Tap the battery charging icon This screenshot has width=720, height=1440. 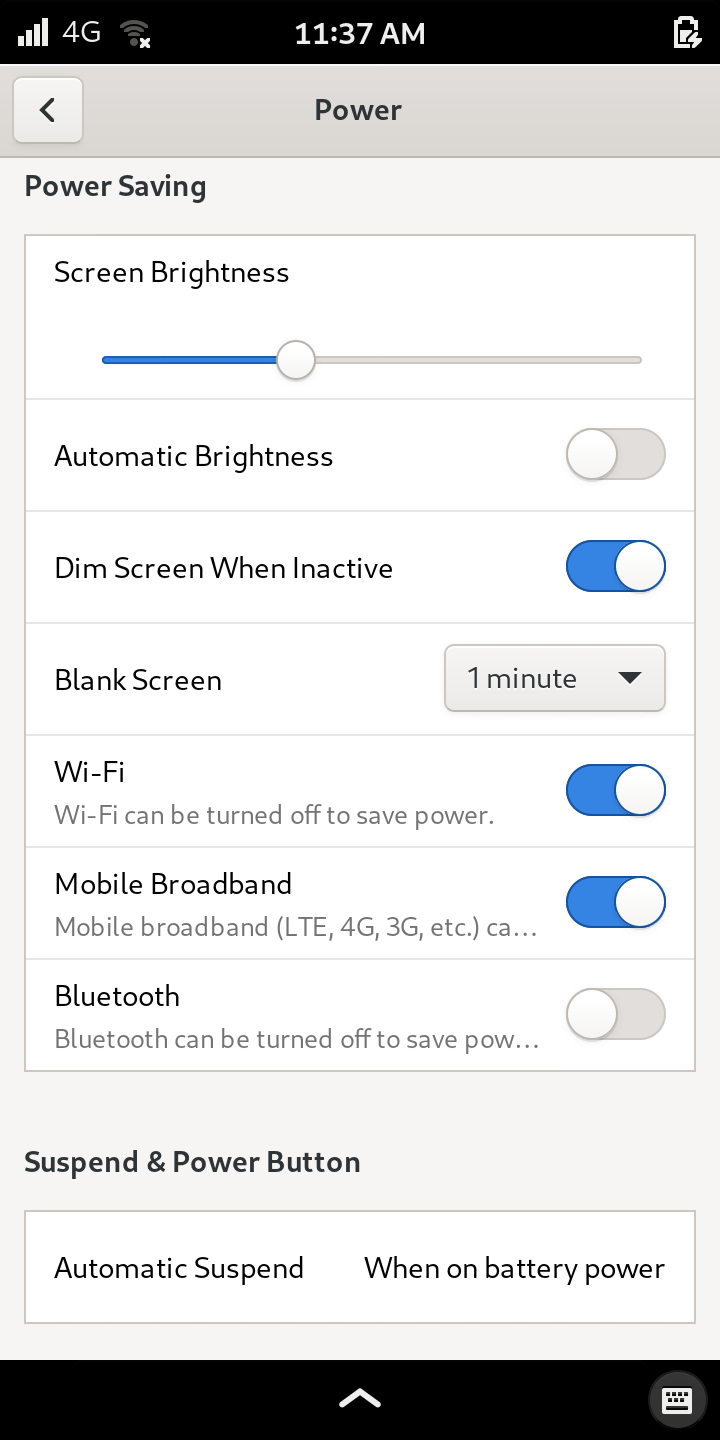(x=687, y=33)
